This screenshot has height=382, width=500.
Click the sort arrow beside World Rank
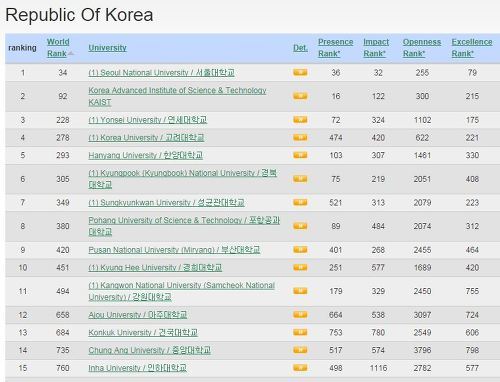tap(71, 53)
